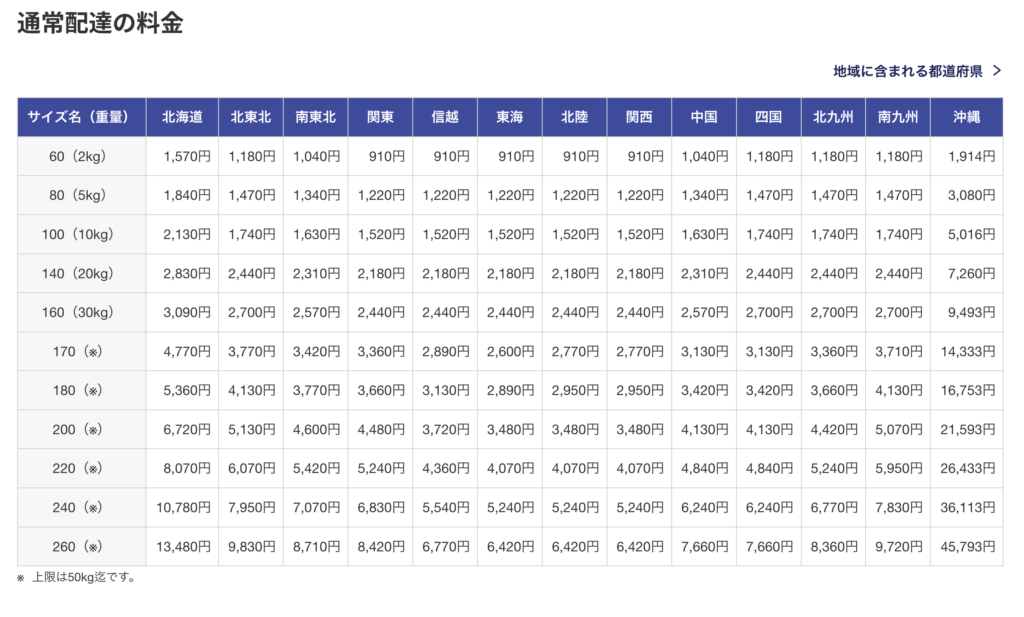Screen dimensions: 1024x617
Task: Click the 36,113円 price cell
Action: (967, 507)
